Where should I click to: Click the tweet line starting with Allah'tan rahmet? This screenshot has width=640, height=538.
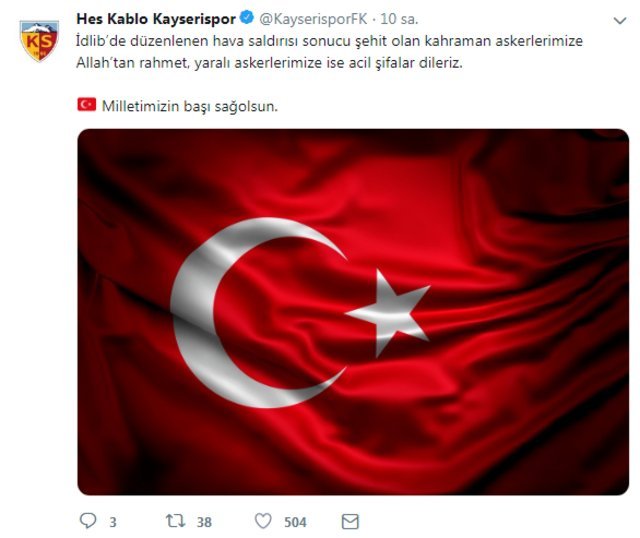pos(269,63)
